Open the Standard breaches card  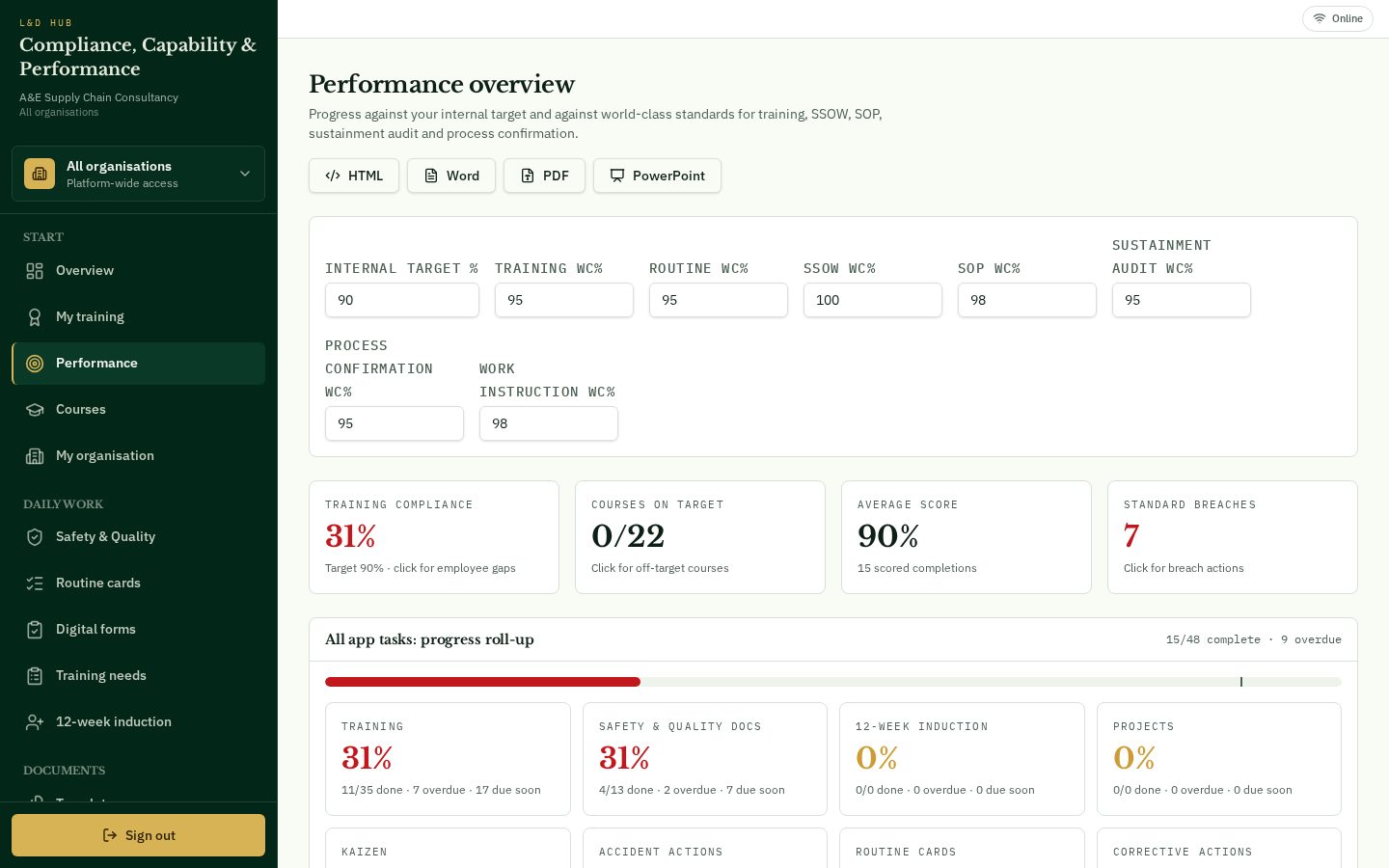point(1233,537)
